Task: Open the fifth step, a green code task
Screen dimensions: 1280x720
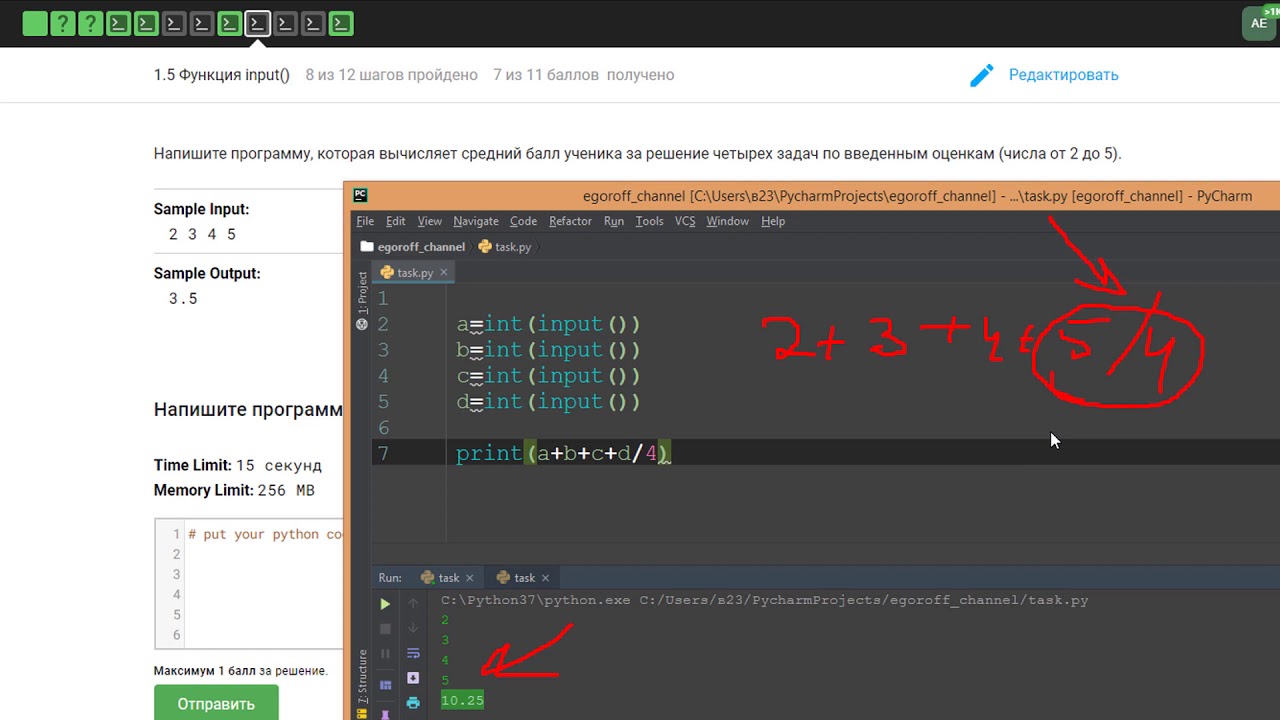Action: tap(146, 23)
